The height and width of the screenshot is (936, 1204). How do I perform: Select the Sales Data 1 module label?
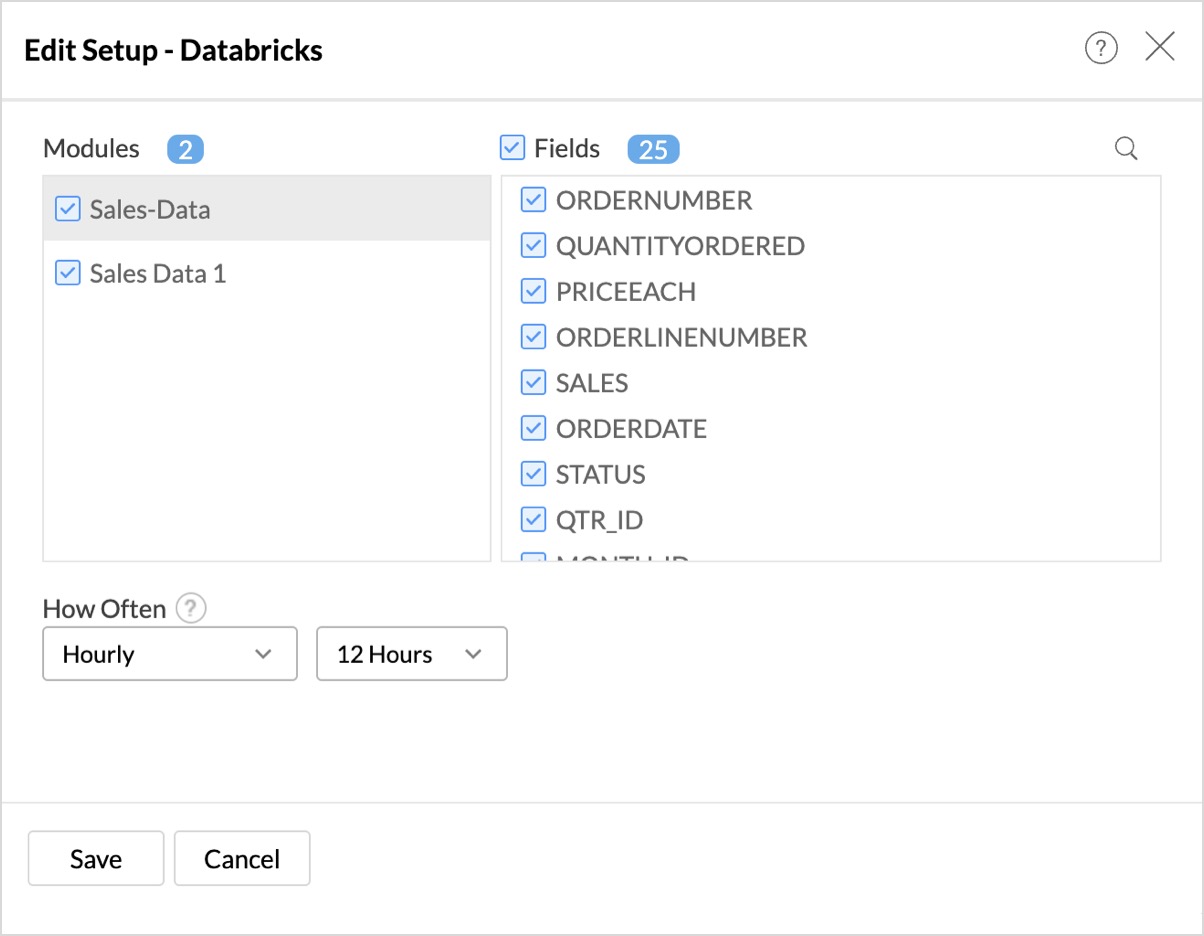click(x=158, y=273)
